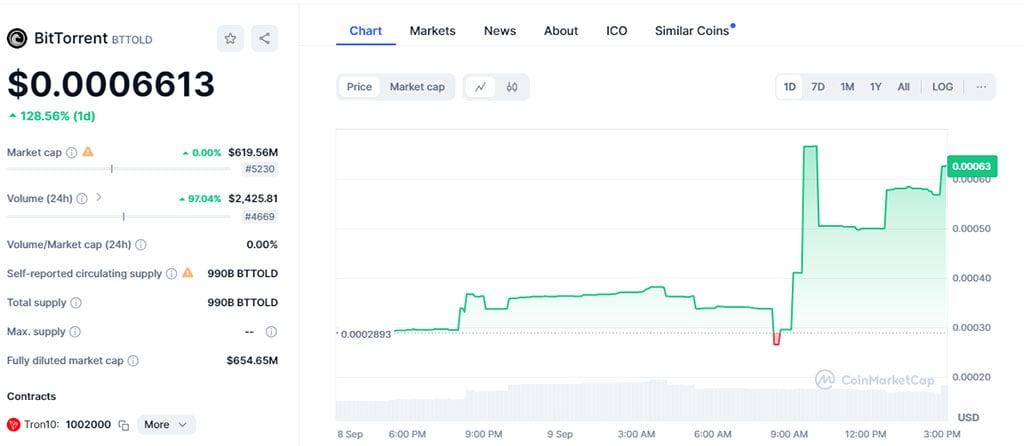Set chart range to 7D

pyautogui.click(x=818, y=87)
